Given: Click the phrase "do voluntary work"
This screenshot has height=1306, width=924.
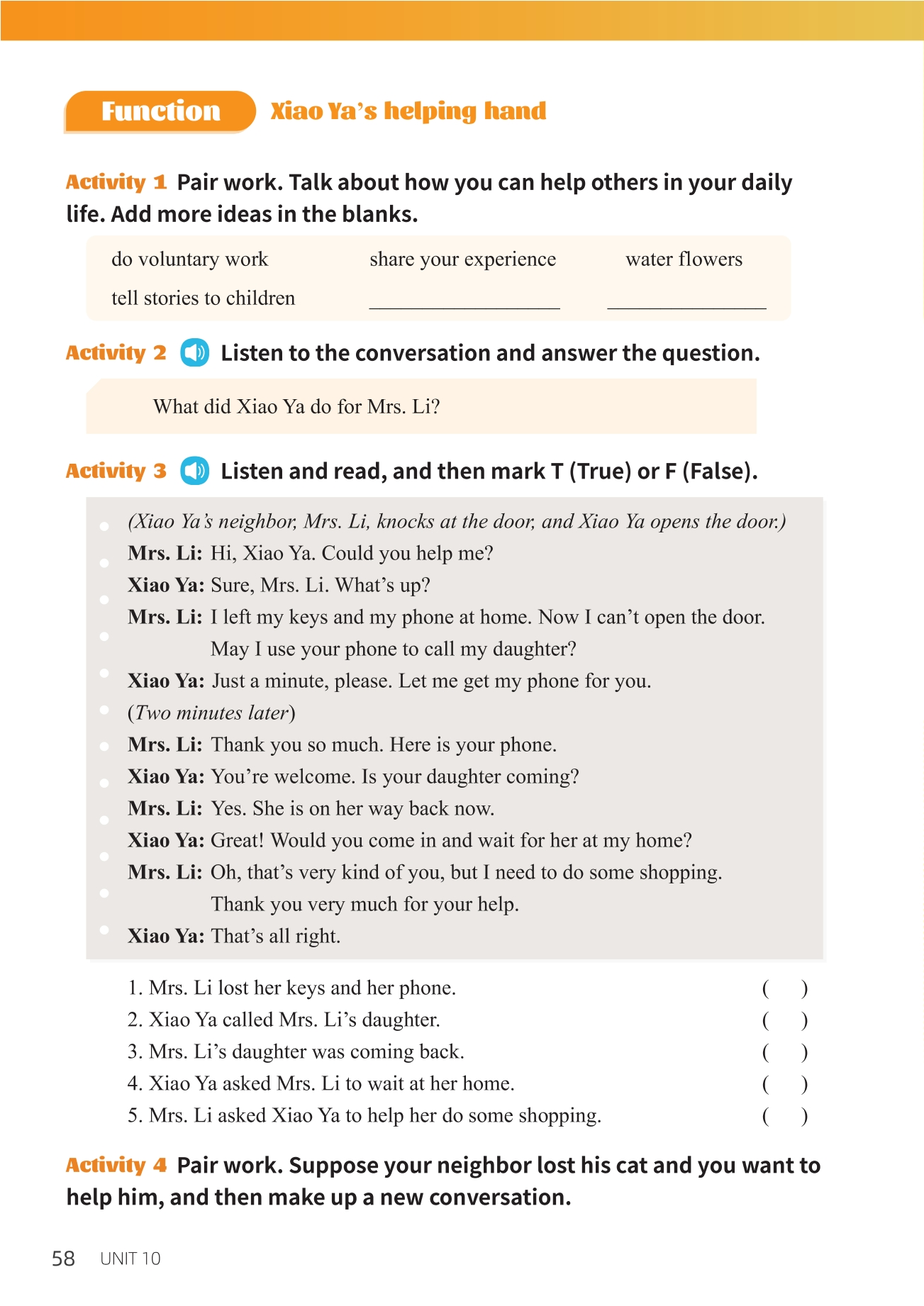Looking at the screenshot, I should [190, 259].
